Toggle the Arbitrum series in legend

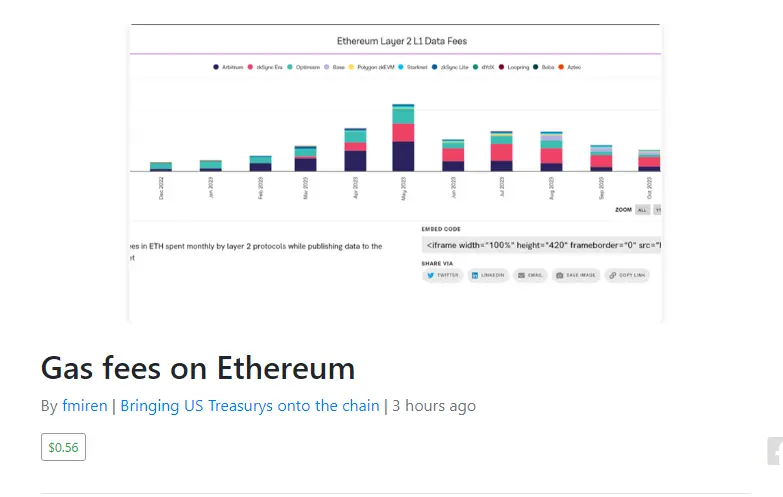pyautogui.click(x=228, y=67)
